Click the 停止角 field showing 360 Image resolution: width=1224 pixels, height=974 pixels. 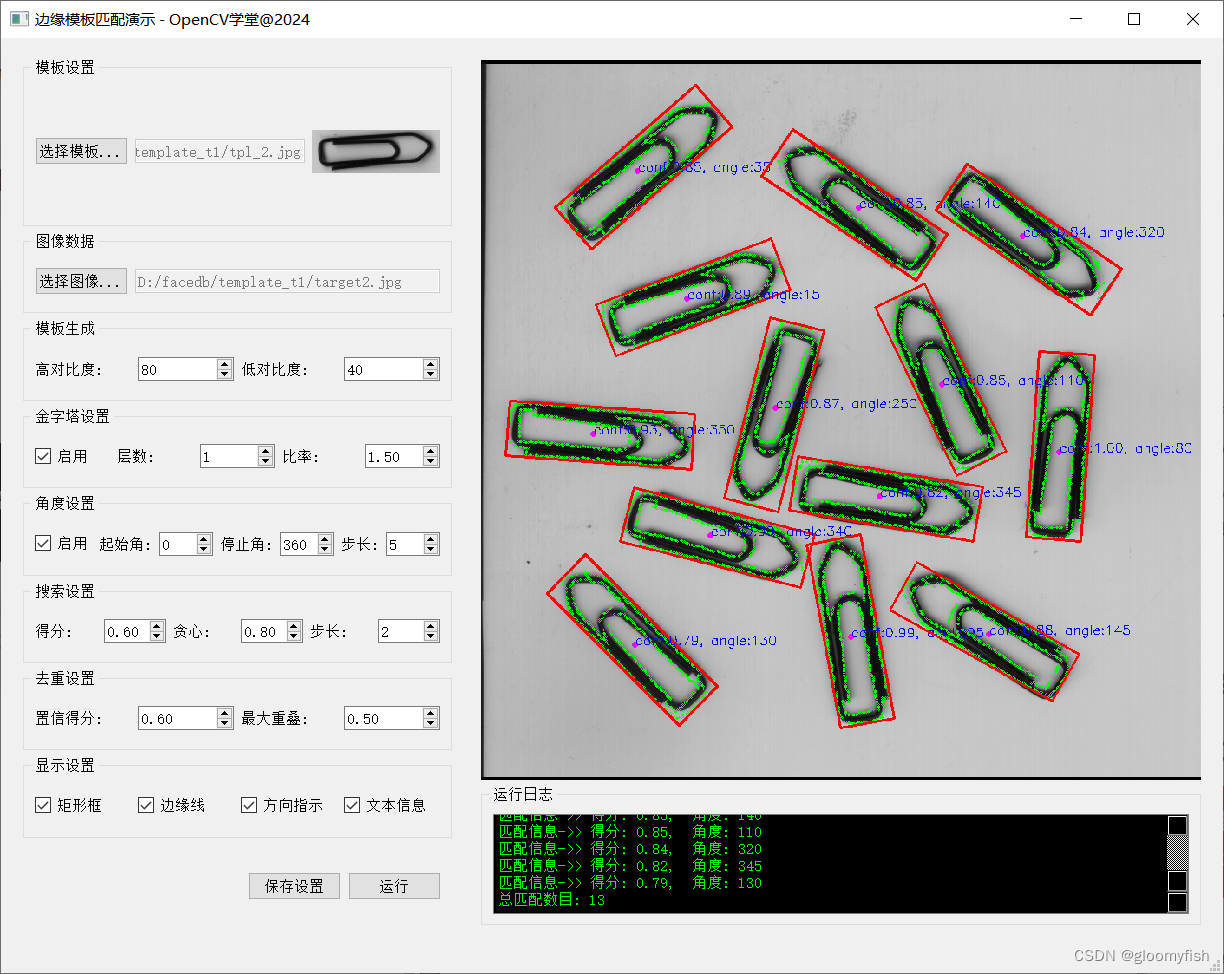click(298, 544)
